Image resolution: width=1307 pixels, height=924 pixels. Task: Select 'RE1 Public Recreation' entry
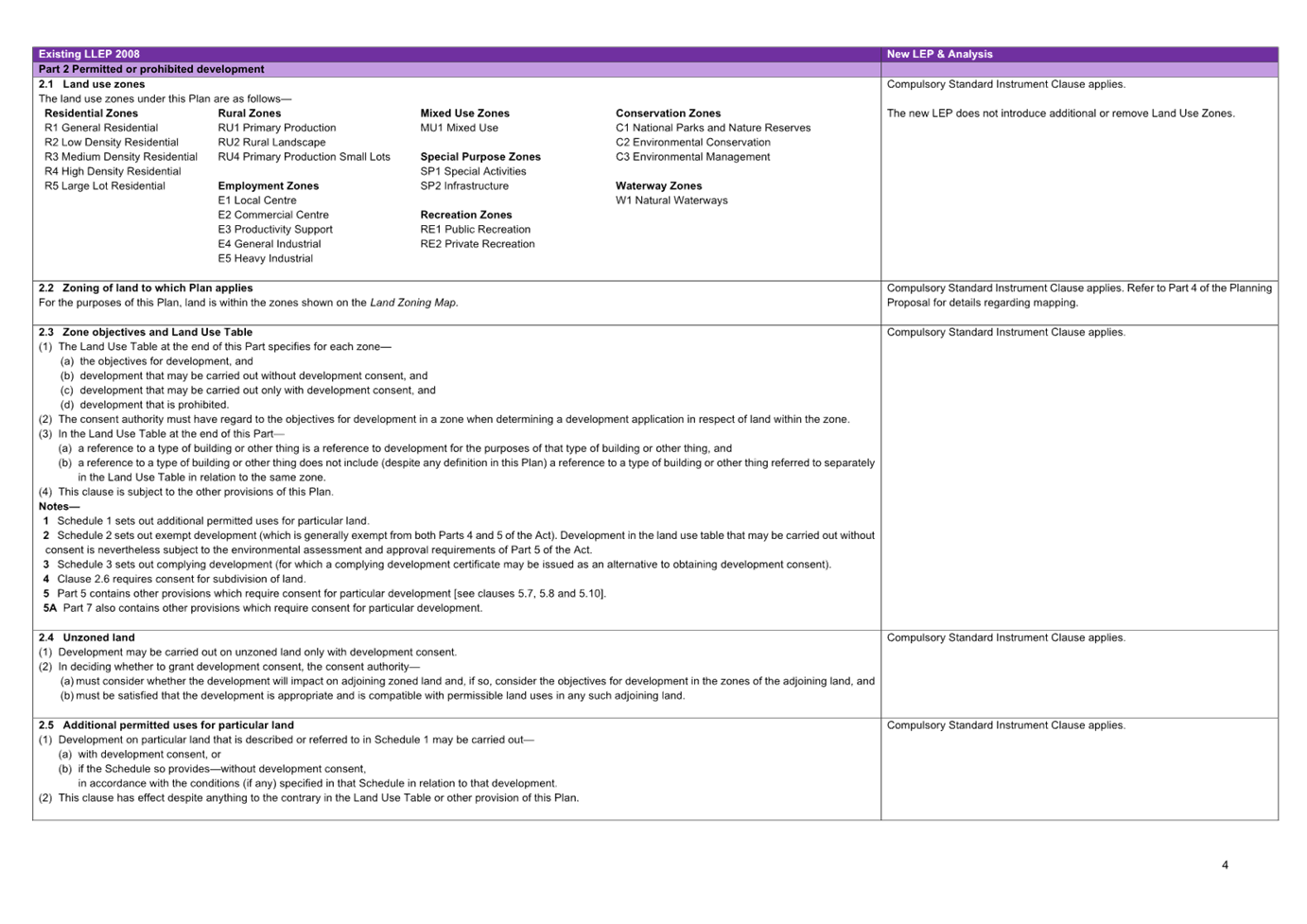pyautogui.click(x=476, y=230)
